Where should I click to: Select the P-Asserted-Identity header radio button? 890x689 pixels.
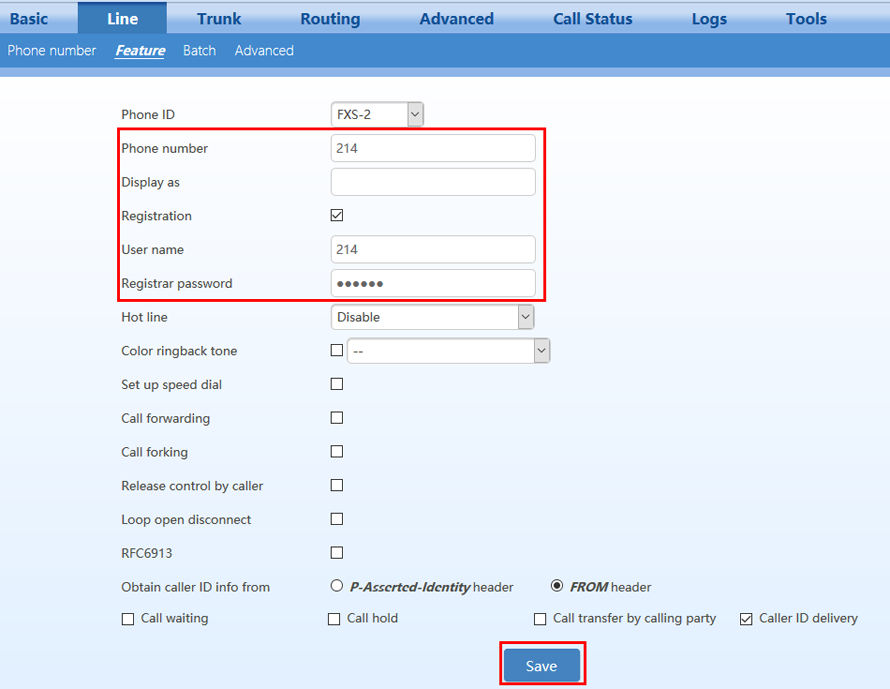(336, 587)
